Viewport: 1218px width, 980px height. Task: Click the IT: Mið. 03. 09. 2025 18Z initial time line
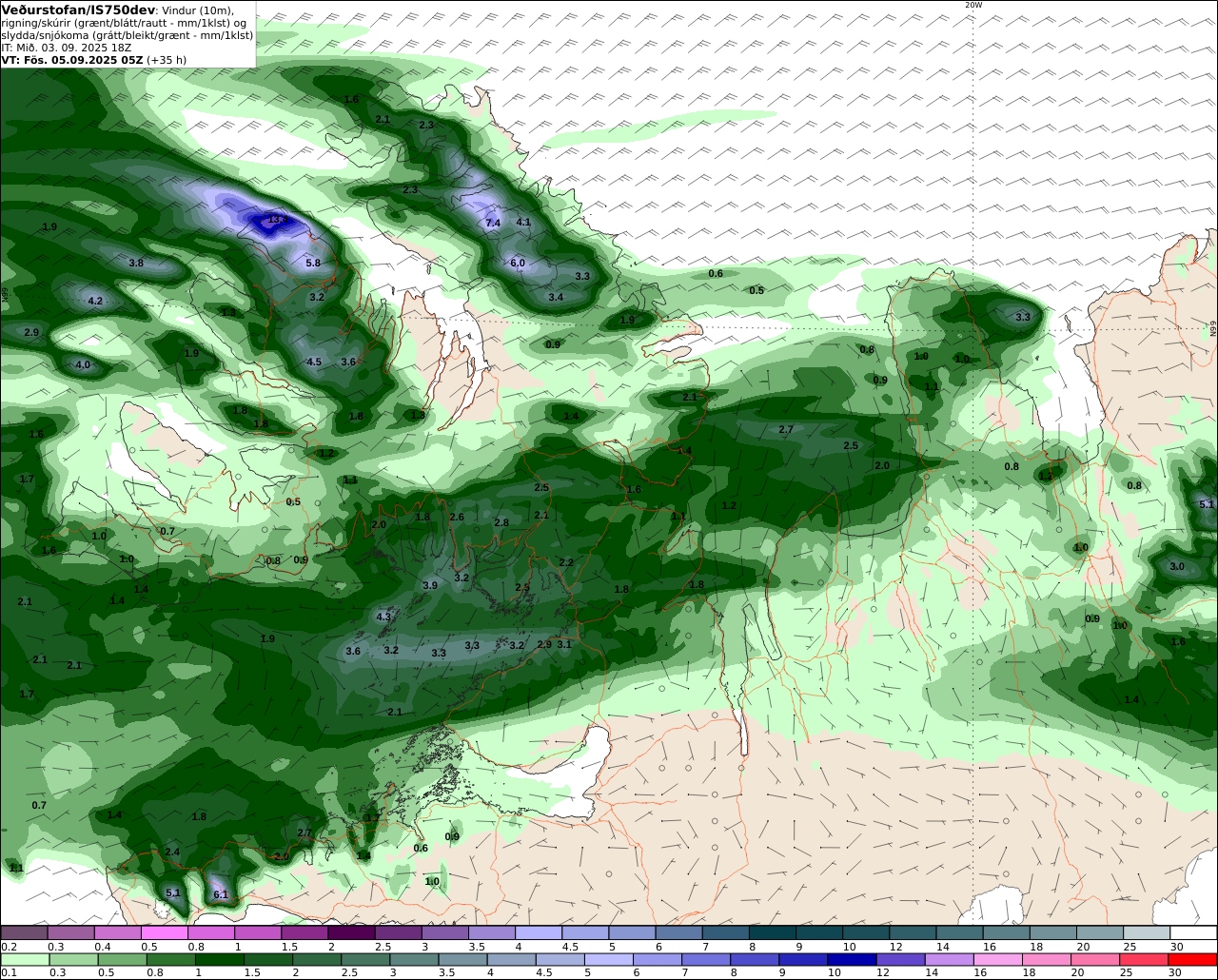point(67,47)
